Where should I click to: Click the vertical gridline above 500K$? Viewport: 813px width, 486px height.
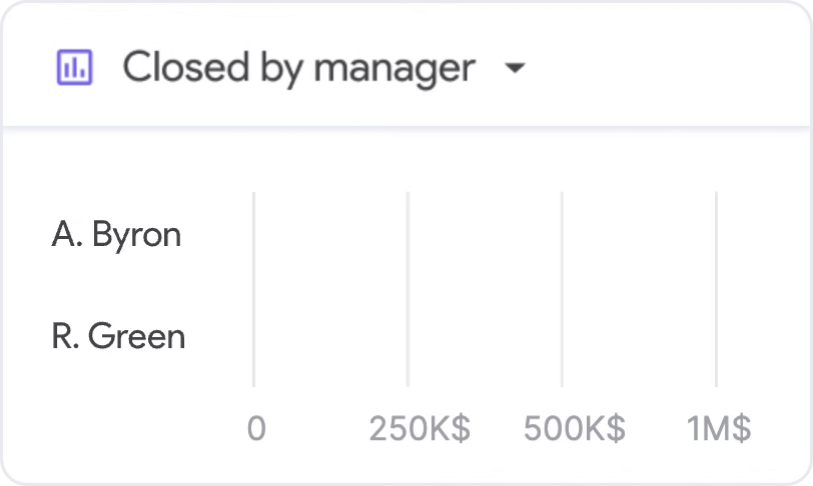click(x=562, y=289)
